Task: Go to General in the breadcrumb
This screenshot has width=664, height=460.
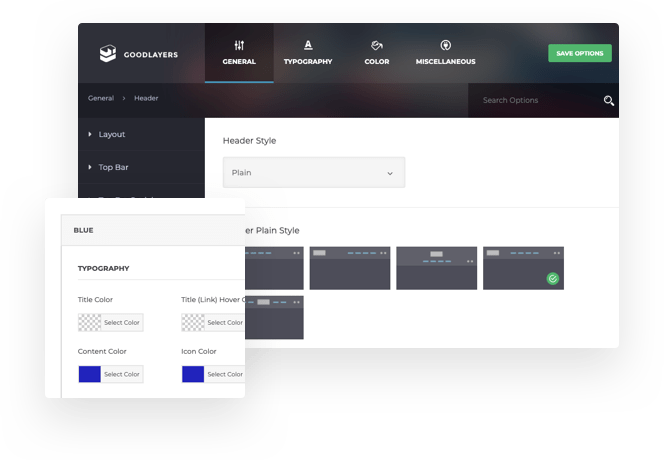Action: (x=100, y=98)
